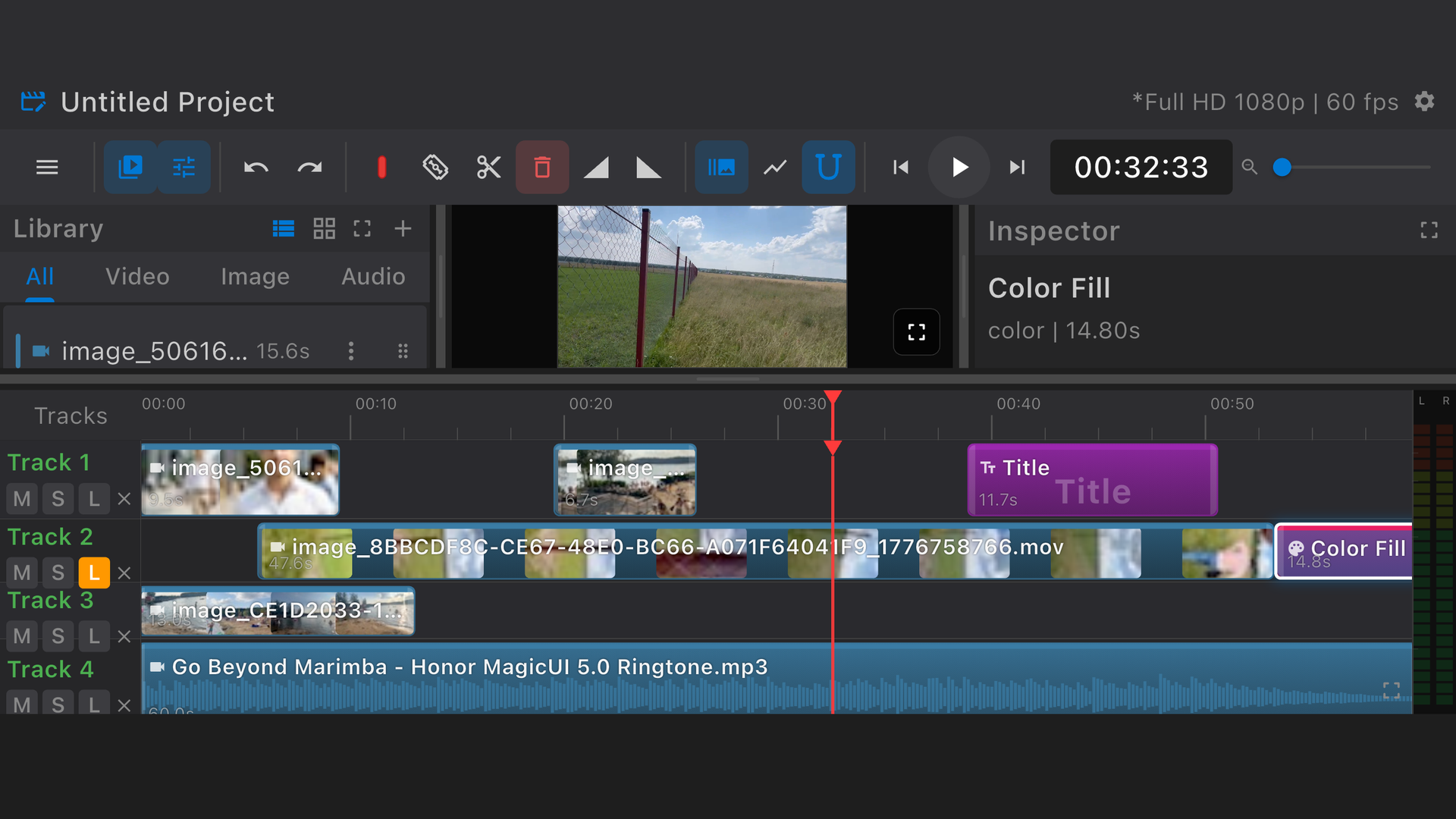Open project settings gear icon

pyautogui.click(x=1424, y=102)
